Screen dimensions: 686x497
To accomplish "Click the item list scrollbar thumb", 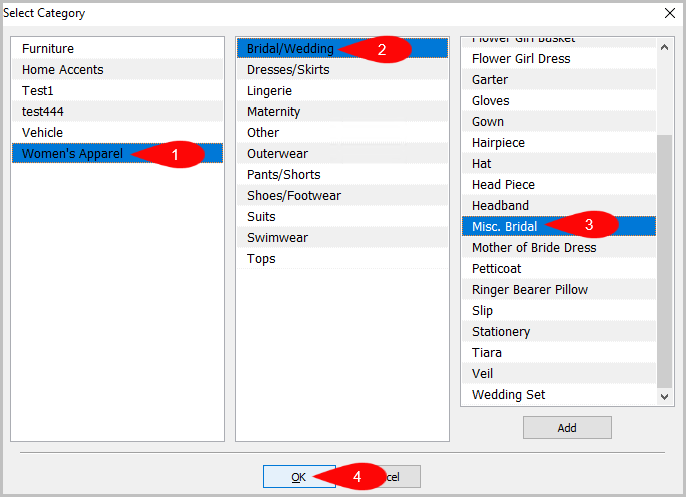I will click(x=664, y=261).
